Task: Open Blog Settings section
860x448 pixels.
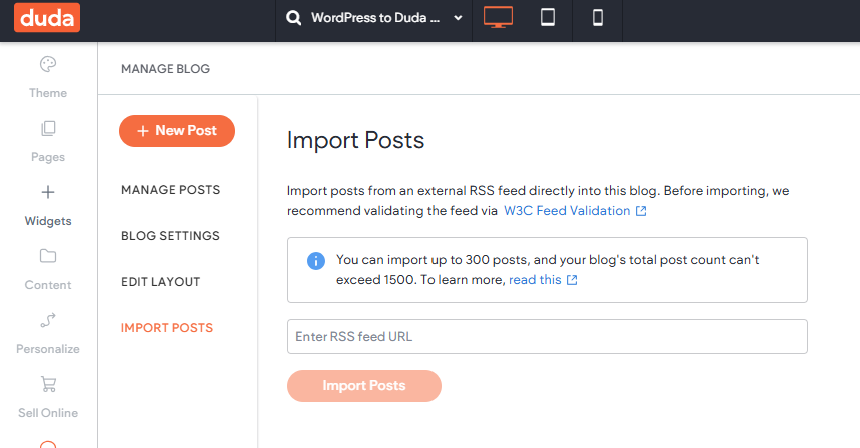Action: 170,236
